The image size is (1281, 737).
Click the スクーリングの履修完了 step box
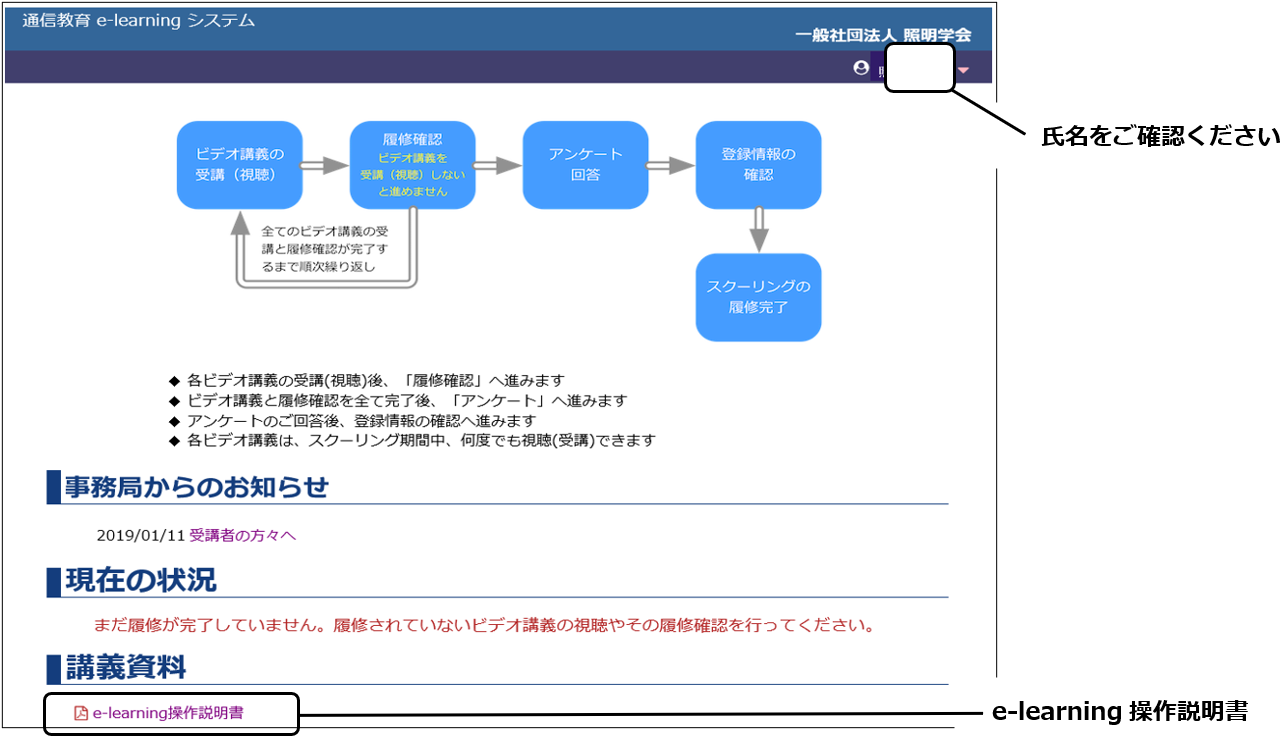pyautogui.click(x=759, y=297)
